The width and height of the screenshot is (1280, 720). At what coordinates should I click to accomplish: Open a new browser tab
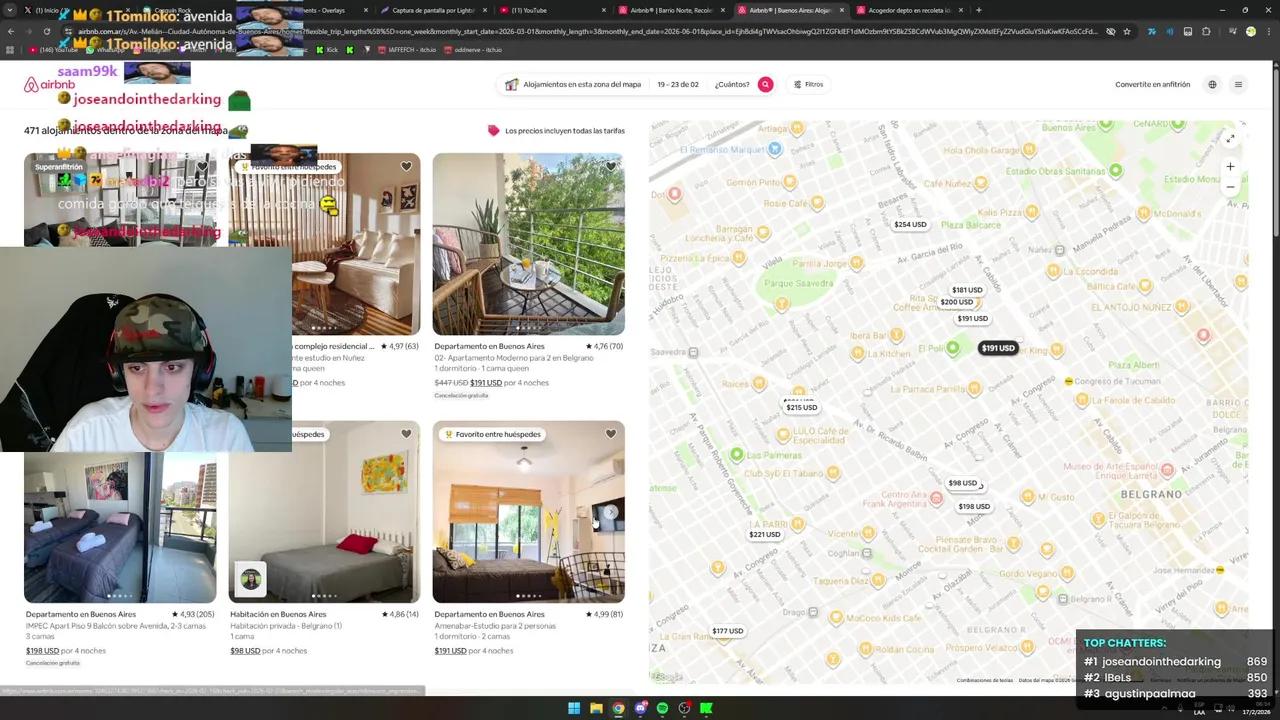[x=978, y=10]
